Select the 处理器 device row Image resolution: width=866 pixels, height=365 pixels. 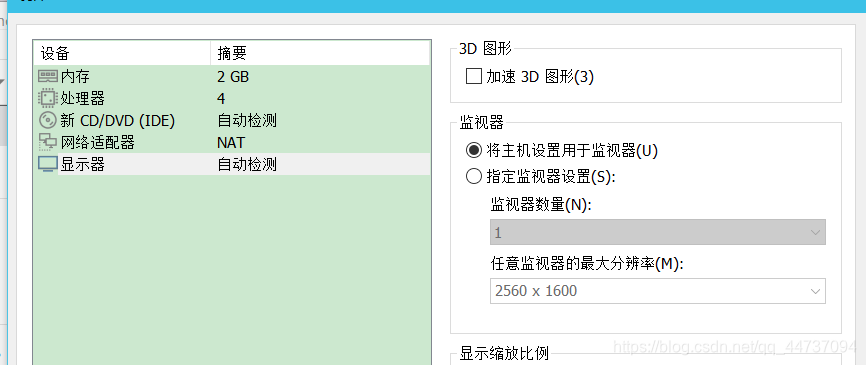click(231, 98)
